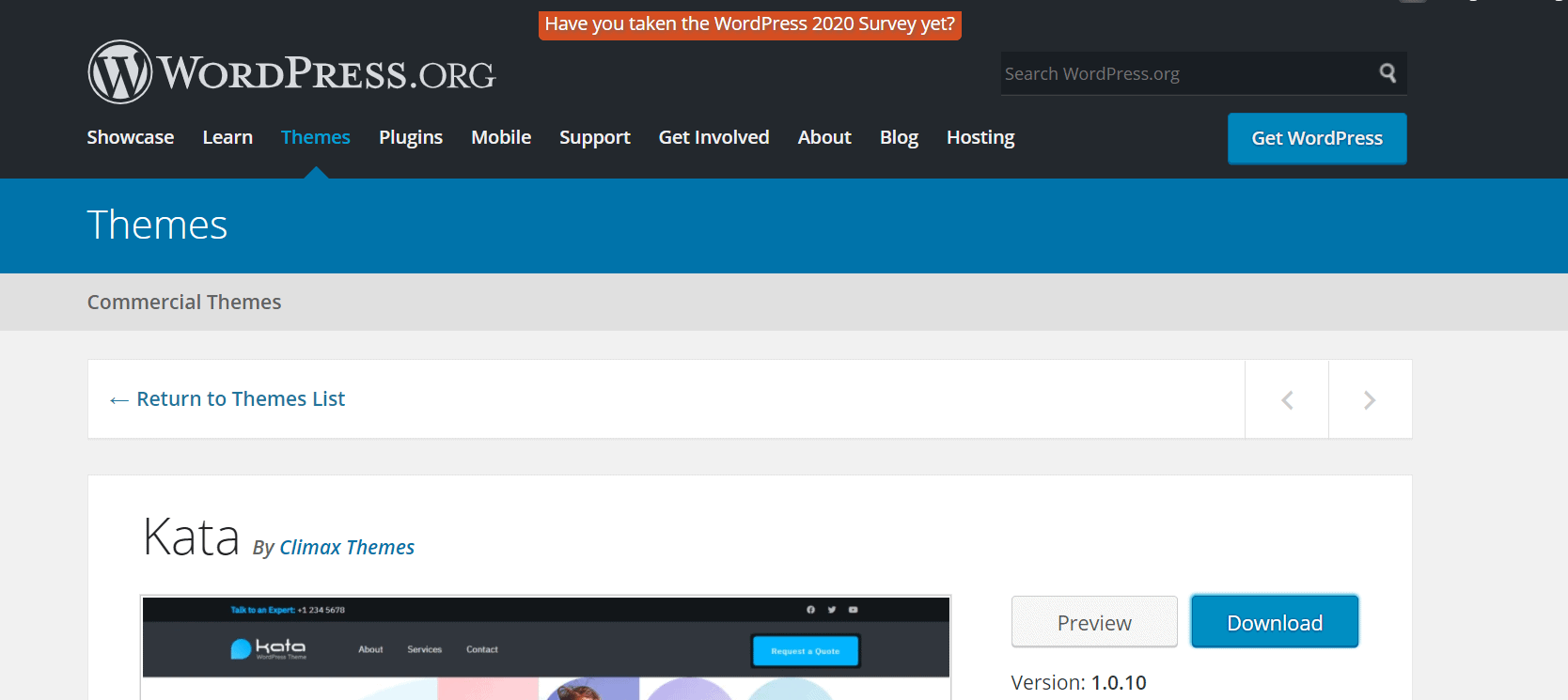Select the Themes navigation item
Image resolution: width=1568 pixels, height=700 pixels.
[x=316, y=137]
